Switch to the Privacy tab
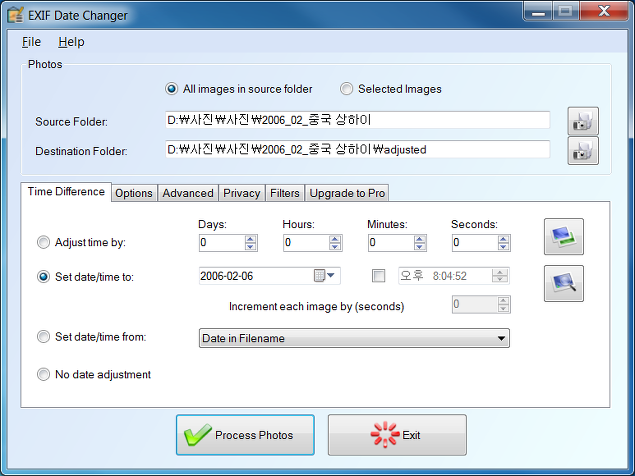The width and height of the screenshot is (635, 476). click(242, 193)
